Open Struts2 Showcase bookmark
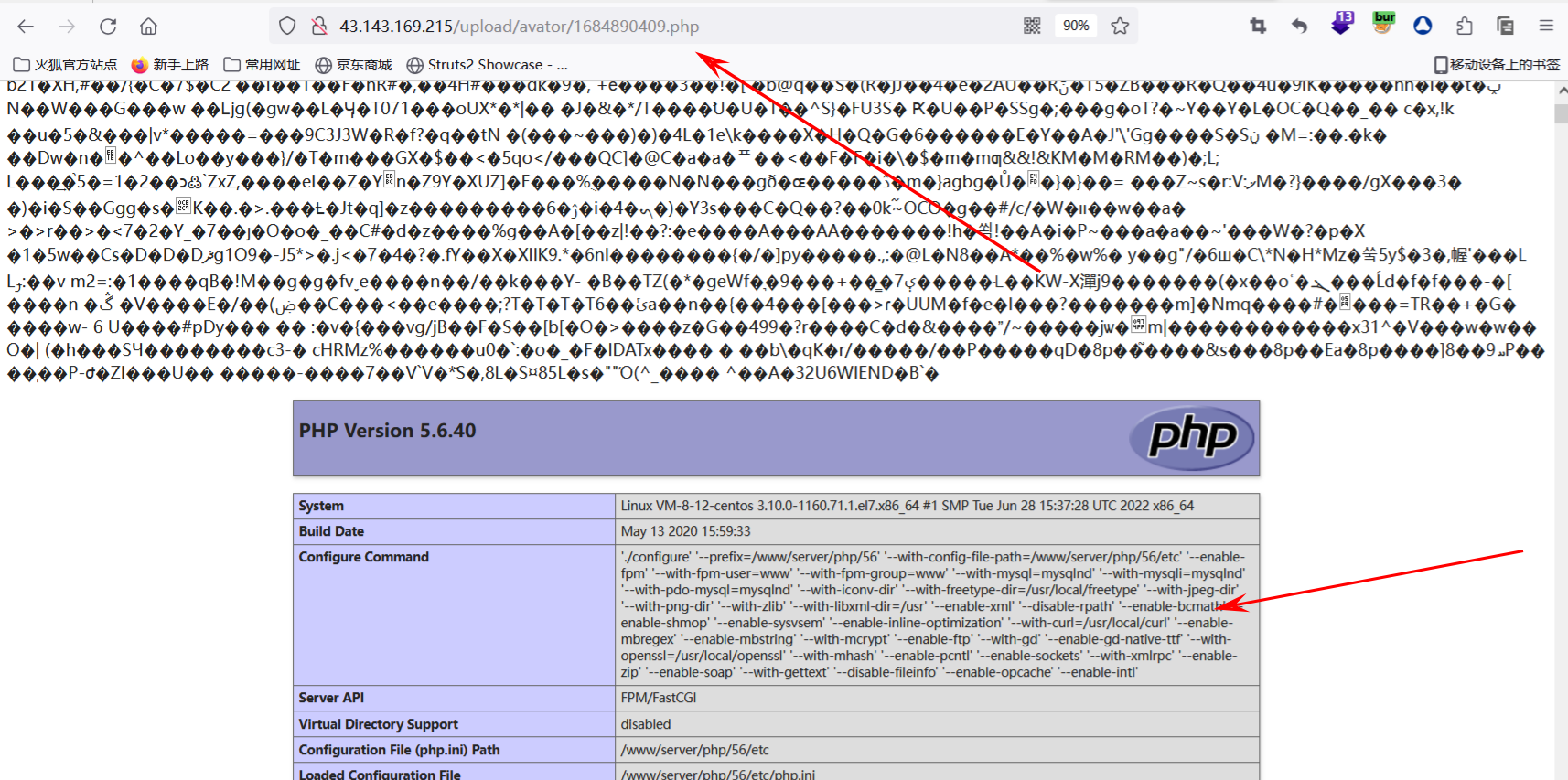The width and height of the screenshot is (1568, 780). click(x=488, y=65)
